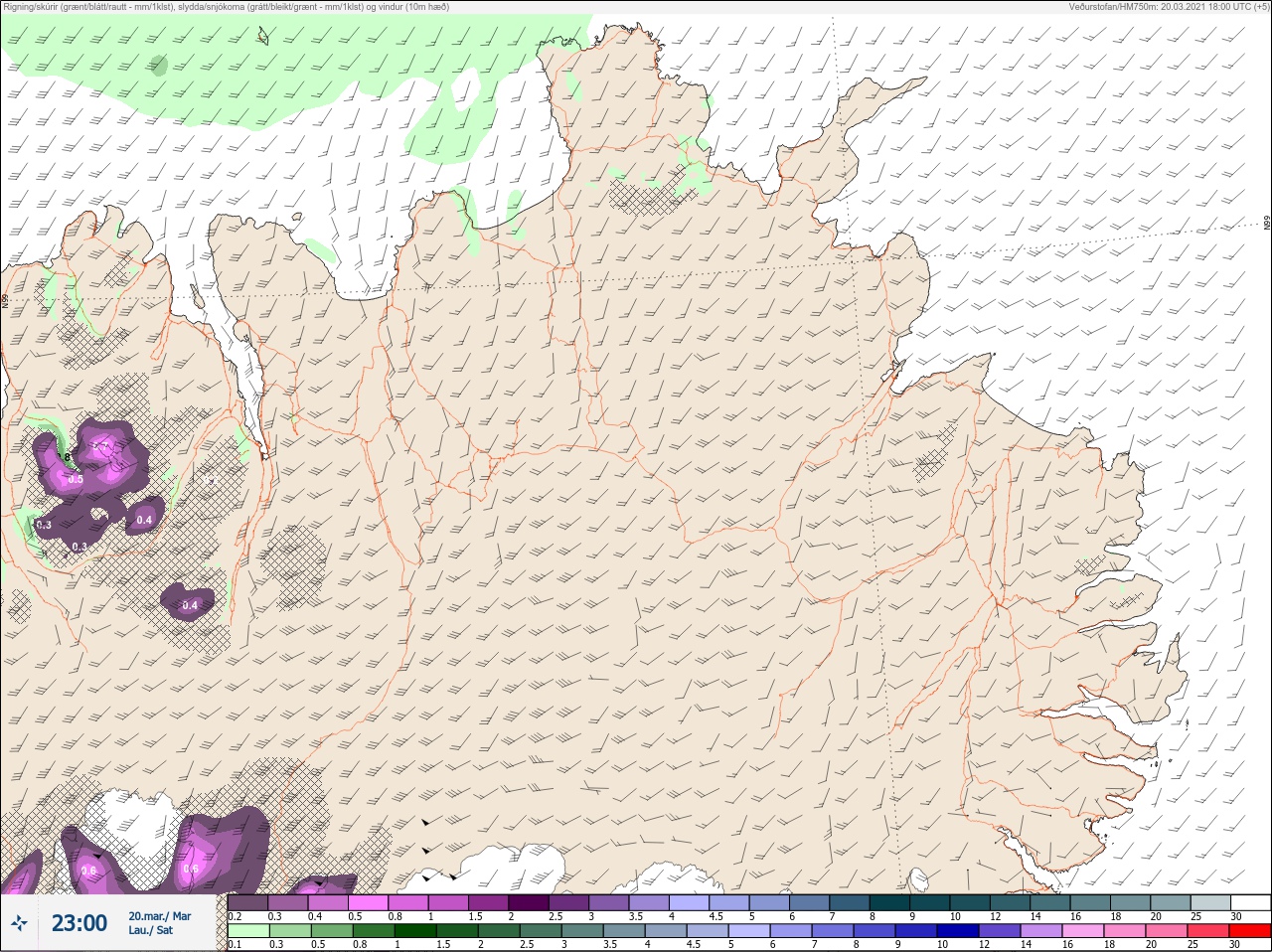Choose the dark teal upper-scale swatch labelled 8
The width and height of the screenshot is (1272, 952).
889,902
